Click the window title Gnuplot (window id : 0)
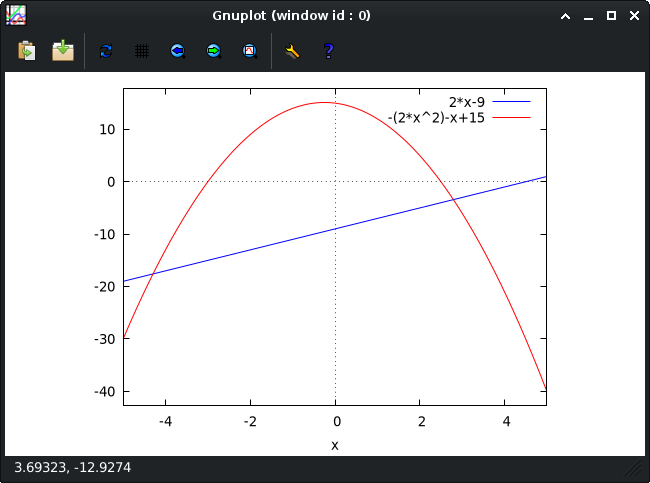The image size is (650, 483). point(291,16)
